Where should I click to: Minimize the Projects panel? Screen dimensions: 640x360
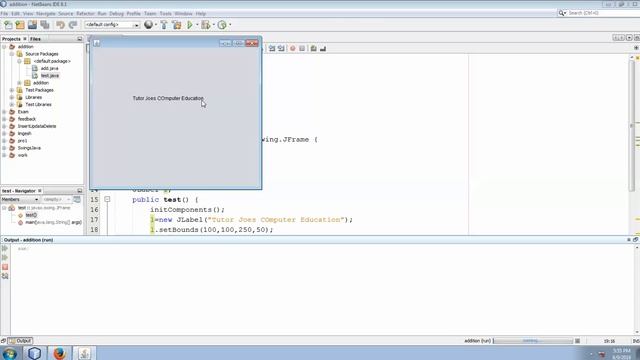tap(80, 39)
